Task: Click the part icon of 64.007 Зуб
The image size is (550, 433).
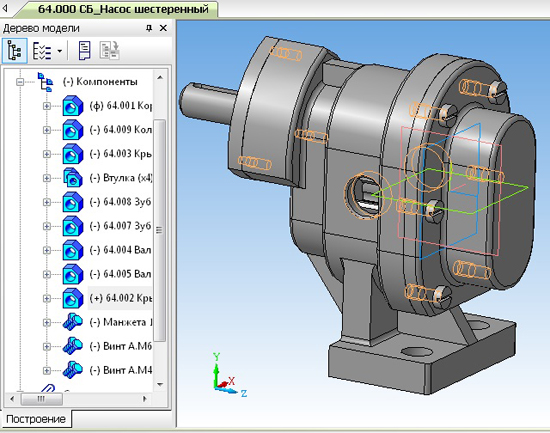Action: point(73,226)
